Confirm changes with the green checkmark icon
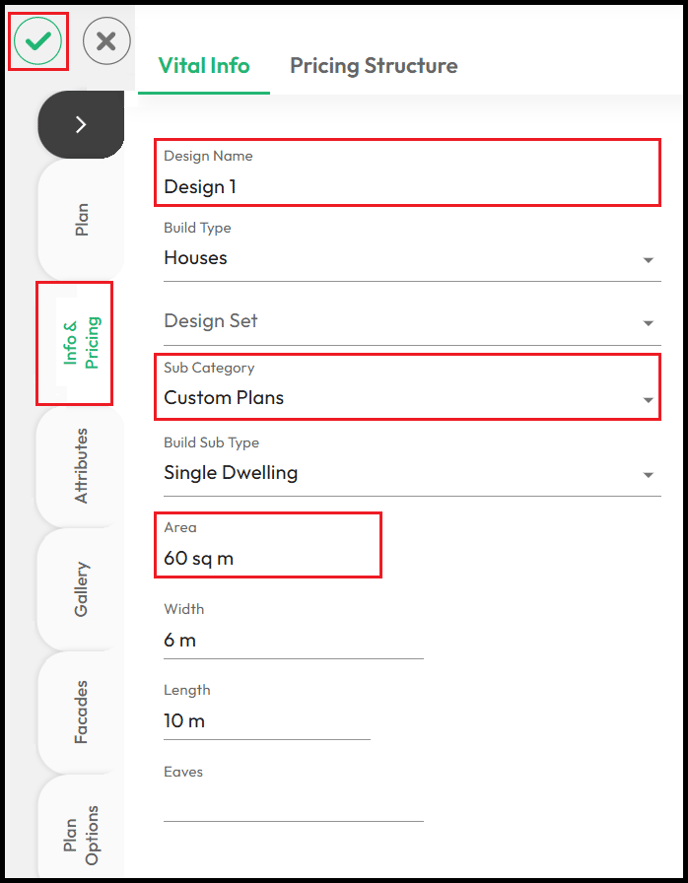Image resolution: width=688 pixels, height=883 pixels. [x=38, y=41]
